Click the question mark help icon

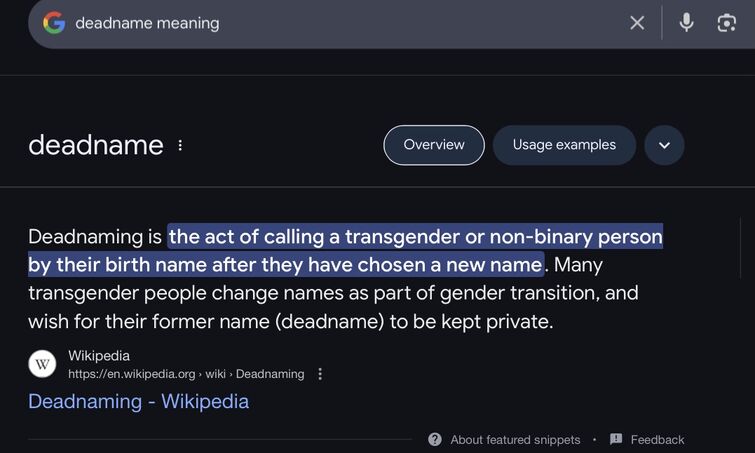[x=435, y=439]
